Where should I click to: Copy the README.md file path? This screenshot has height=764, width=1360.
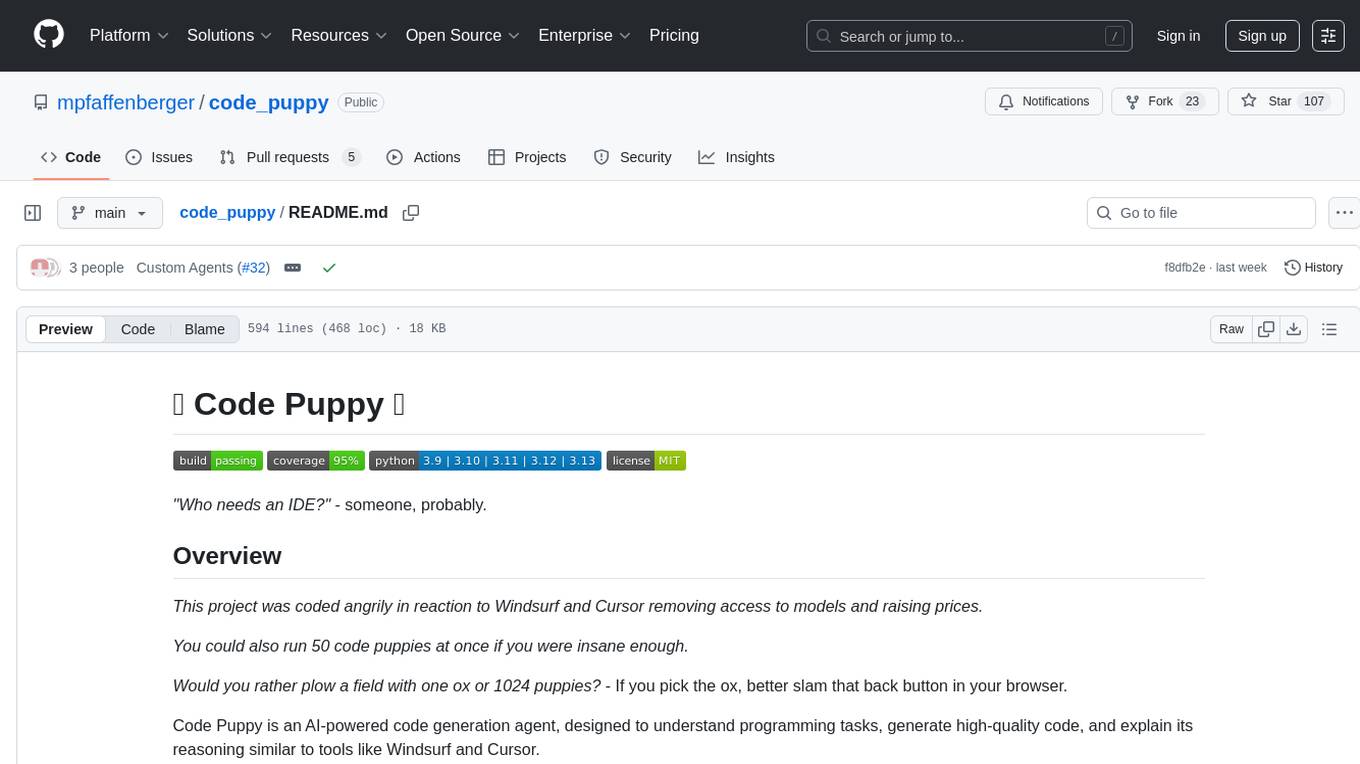(x=411, y=213)
